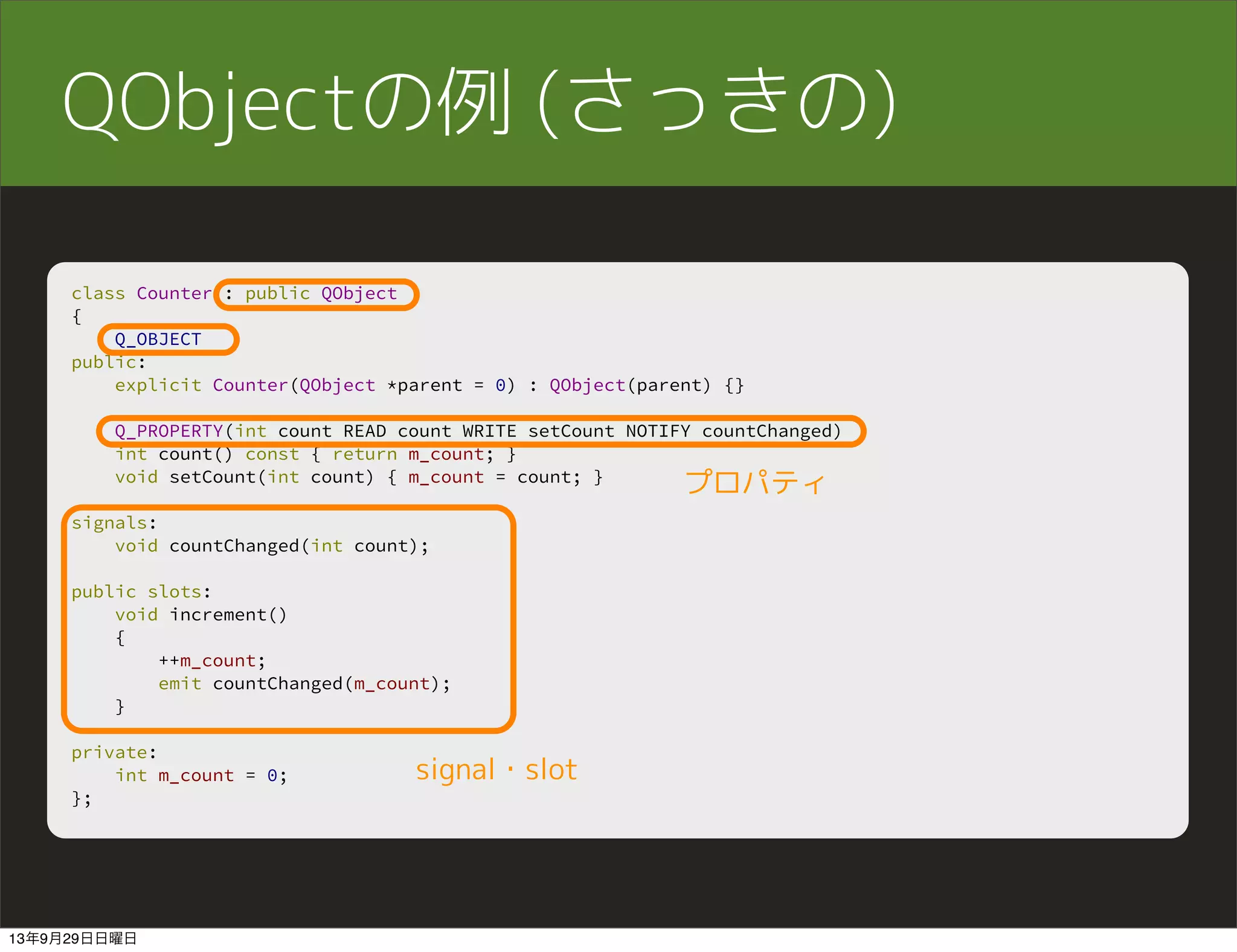The height and width of the screenshot is (952, 1237).
Task: Click the 'int count() const { return m_count; }' line
Action: pyautogui.click(x=316, y=454)
